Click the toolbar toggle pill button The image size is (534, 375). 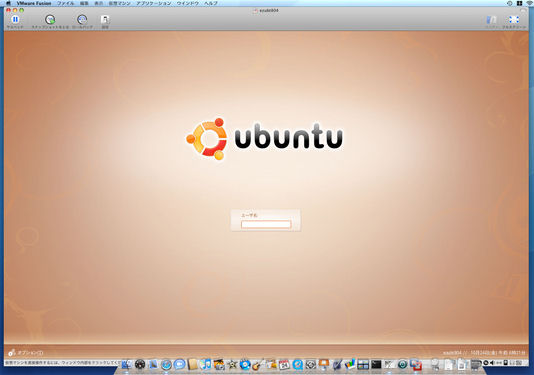524,11
